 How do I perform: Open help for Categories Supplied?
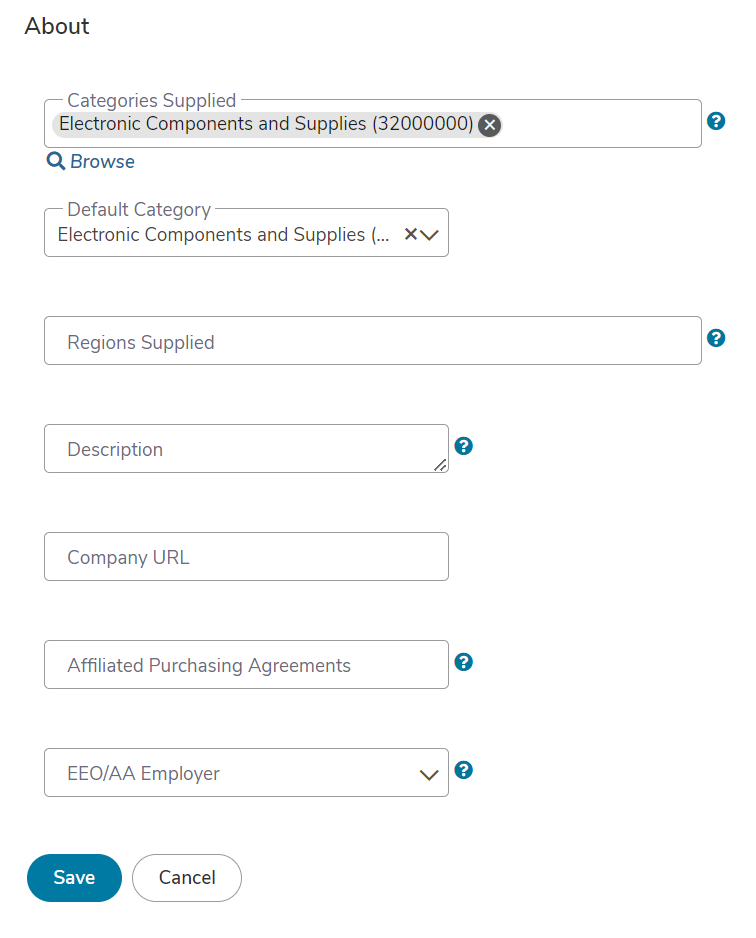tap(716, 121)
